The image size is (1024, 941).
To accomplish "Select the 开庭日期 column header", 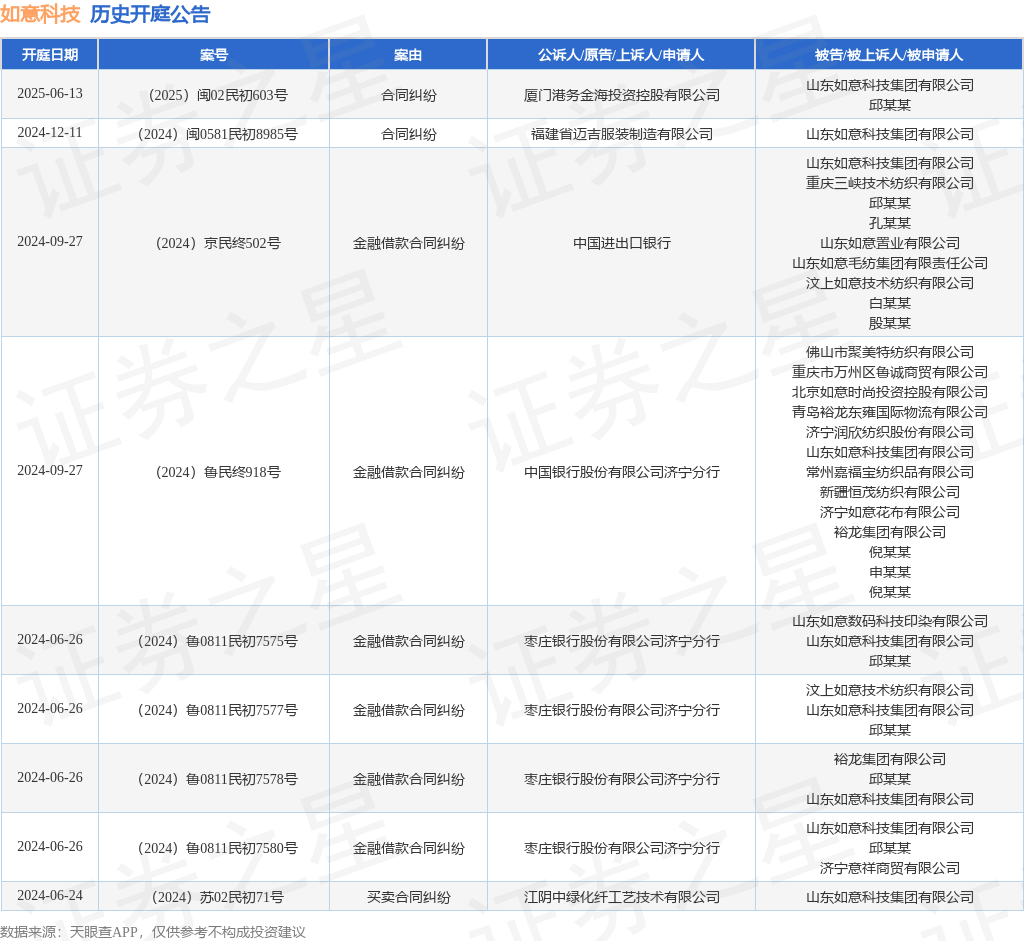I will coord(50,55).
